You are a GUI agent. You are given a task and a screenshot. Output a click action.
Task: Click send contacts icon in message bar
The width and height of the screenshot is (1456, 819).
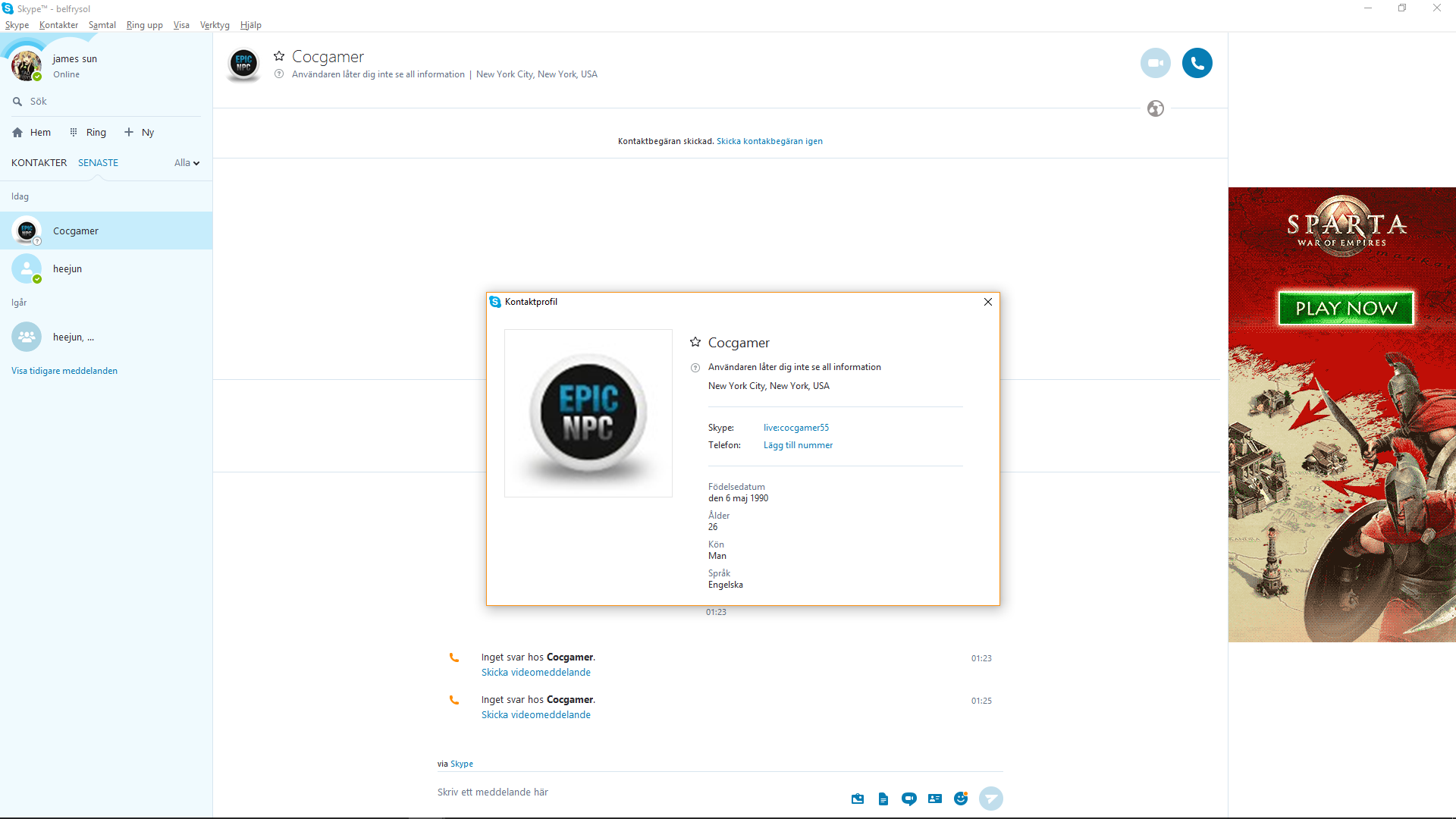935,799
